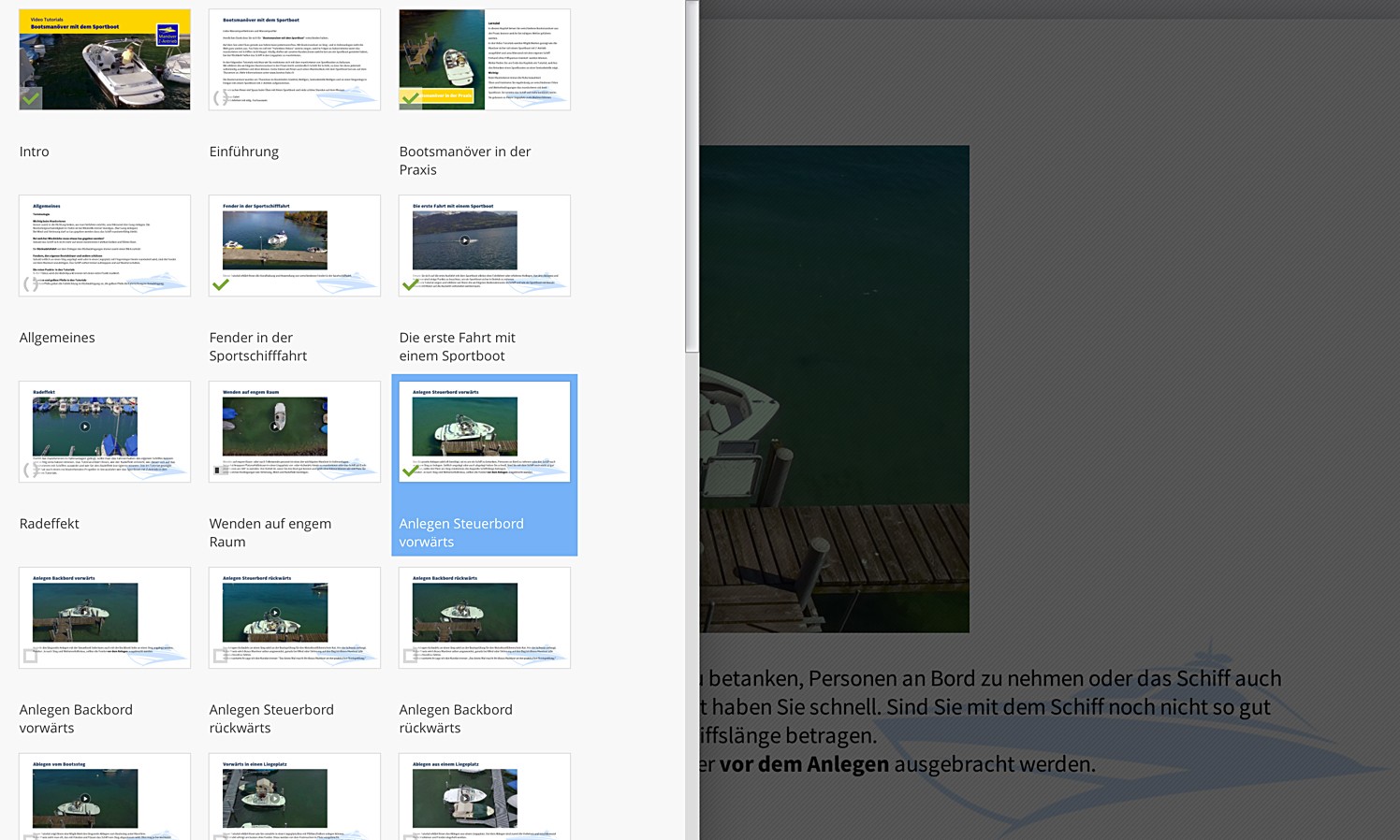The image size is (1400, 840).
Task: Click the 'Allgemeines' slide label
Action: click(x=57, y=338)
